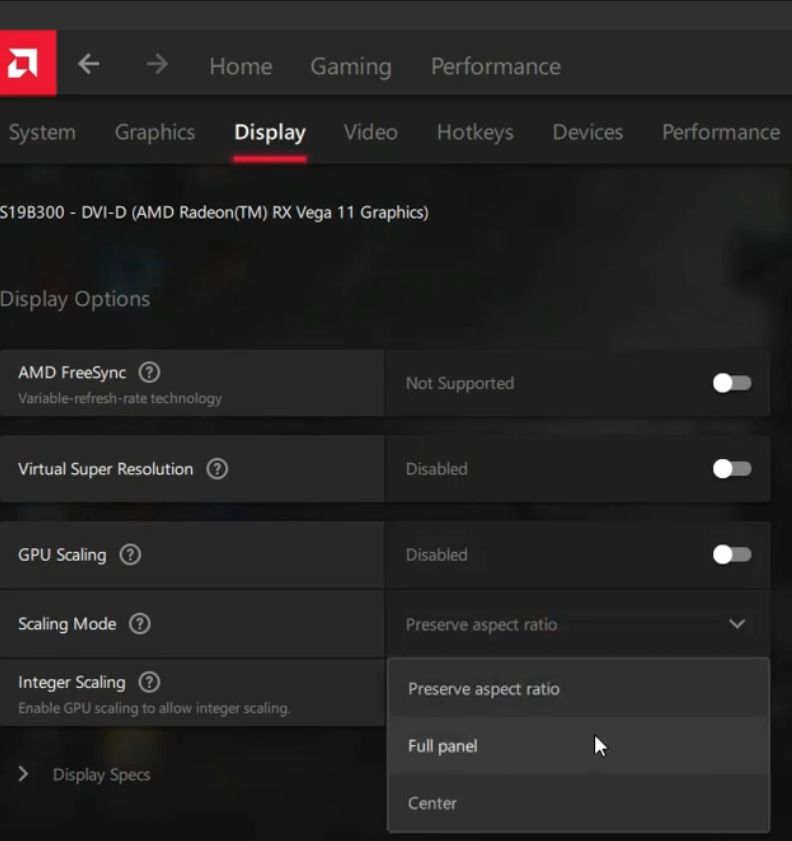
Task: Click the Virtual Super Resolution label
Action: point(106,469)
